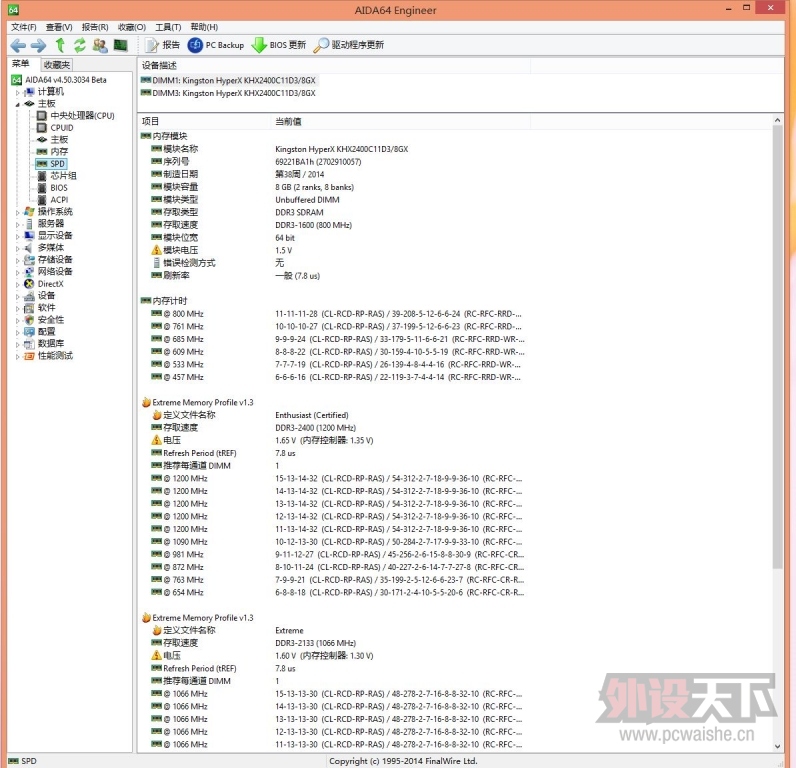The height and width of the screenshot is (768, 796).
Task: Open the 收藏(O) menu
Action: coord(131,27)
